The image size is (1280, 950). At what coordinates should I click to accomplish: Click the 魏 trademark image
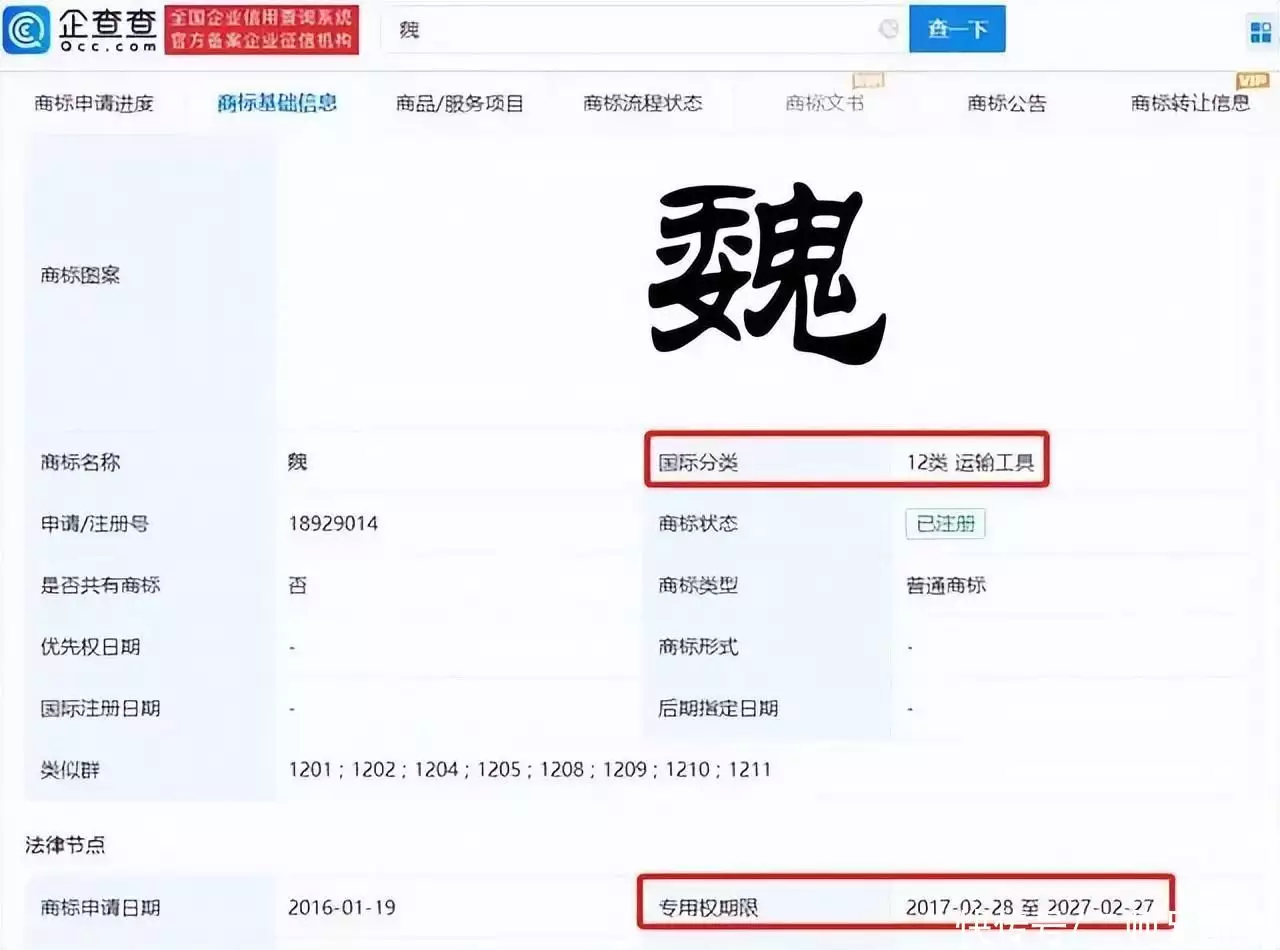766,274
